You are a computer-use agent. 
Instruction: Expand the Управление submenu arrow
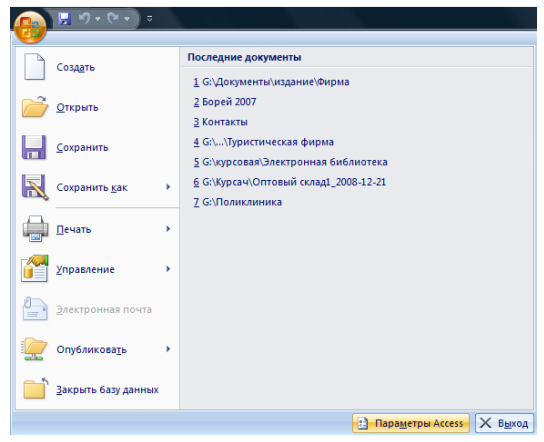[168, 269]
